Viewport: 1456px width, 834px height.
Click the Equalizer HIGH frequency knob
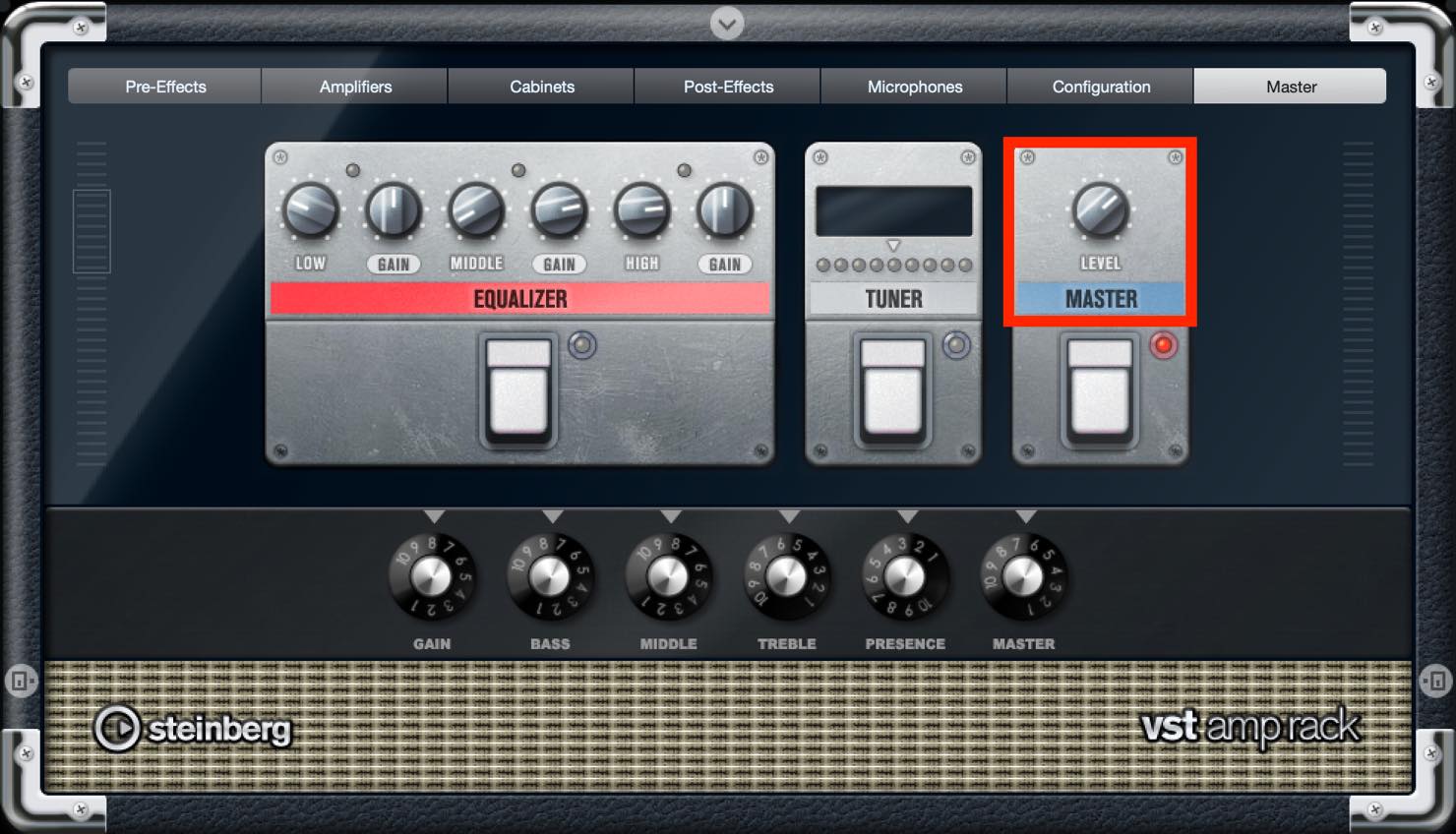click(x=641, y=209)
